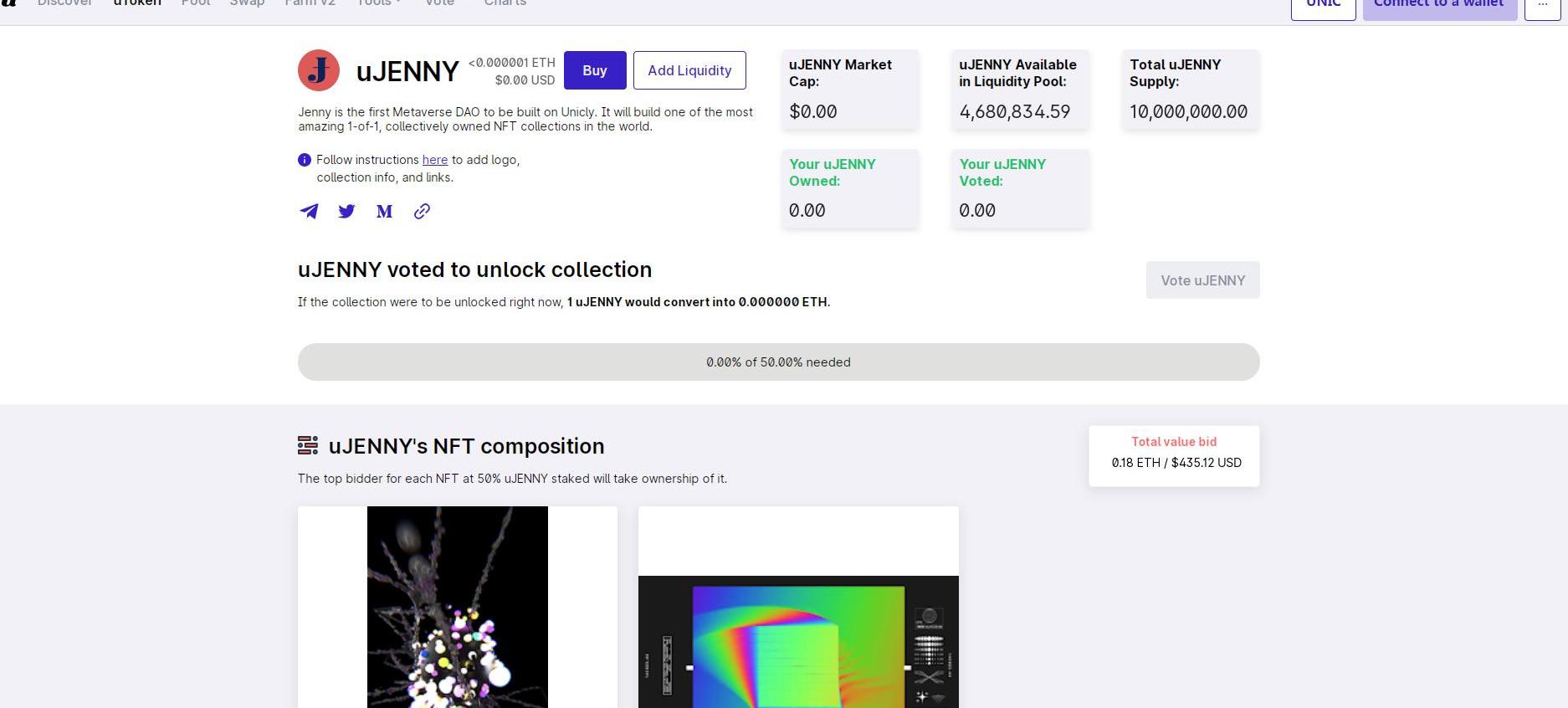
Task: Open the Medium M icon
Action: [384, 212]
